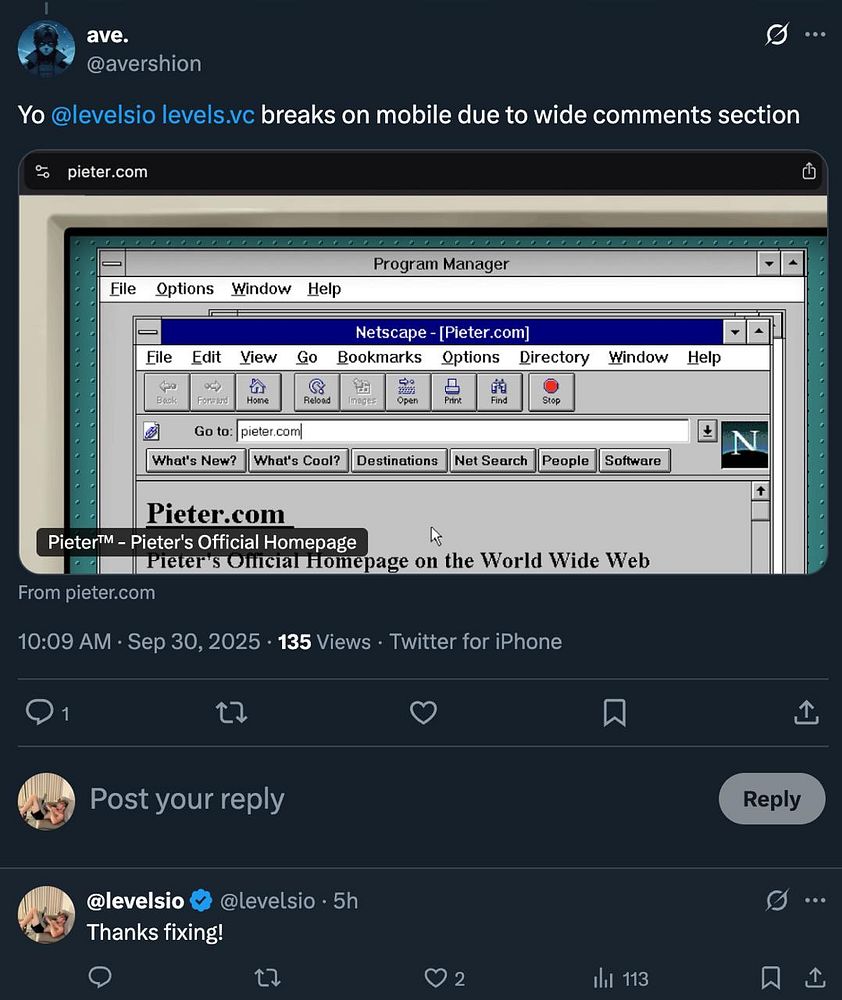Open more options on levelsio reply
The width and height of the screenshot is (842, 1000).
point(815,901)
